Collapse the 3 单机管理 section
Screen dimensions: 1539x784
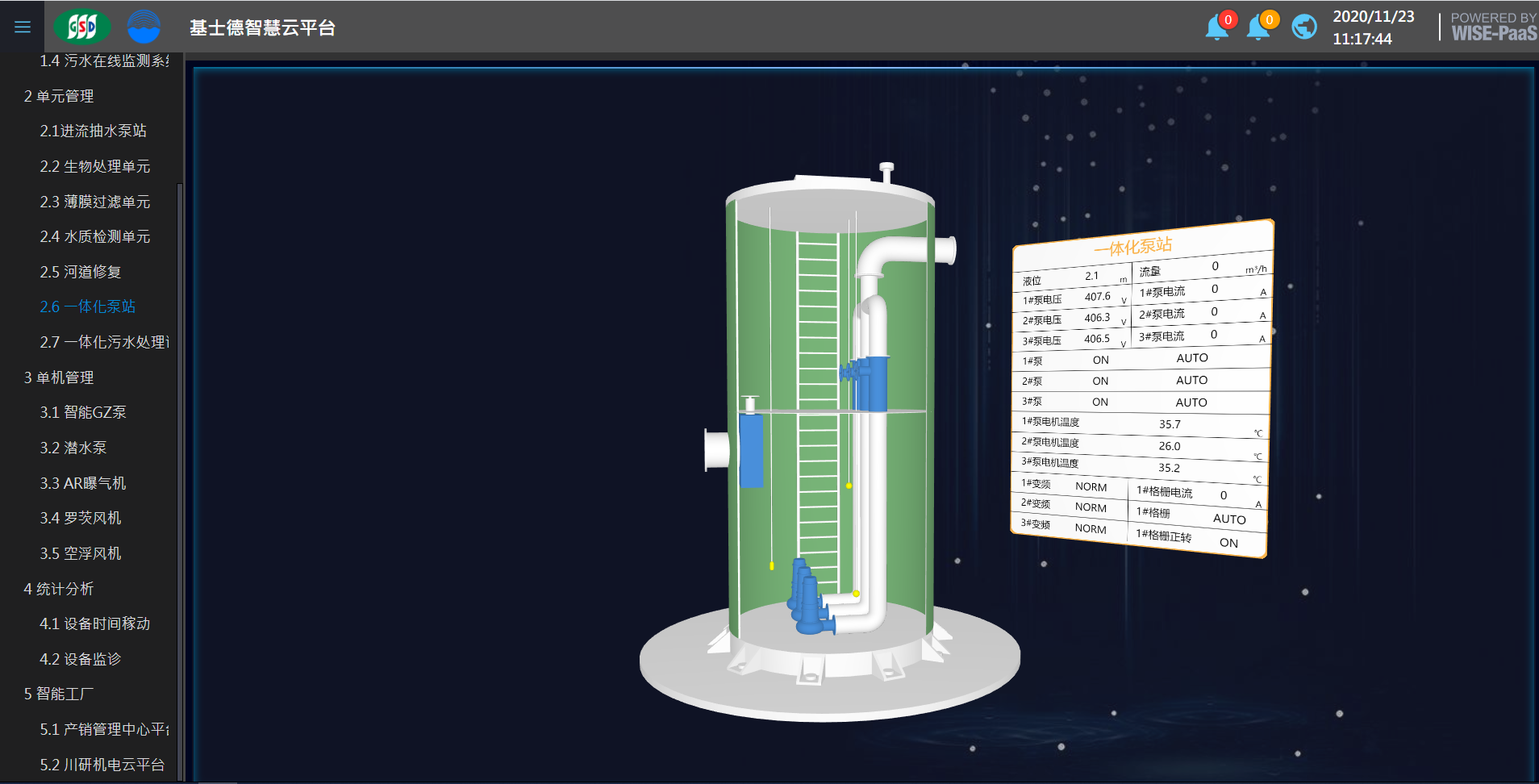pyautogui.click(x=59, y=377)
